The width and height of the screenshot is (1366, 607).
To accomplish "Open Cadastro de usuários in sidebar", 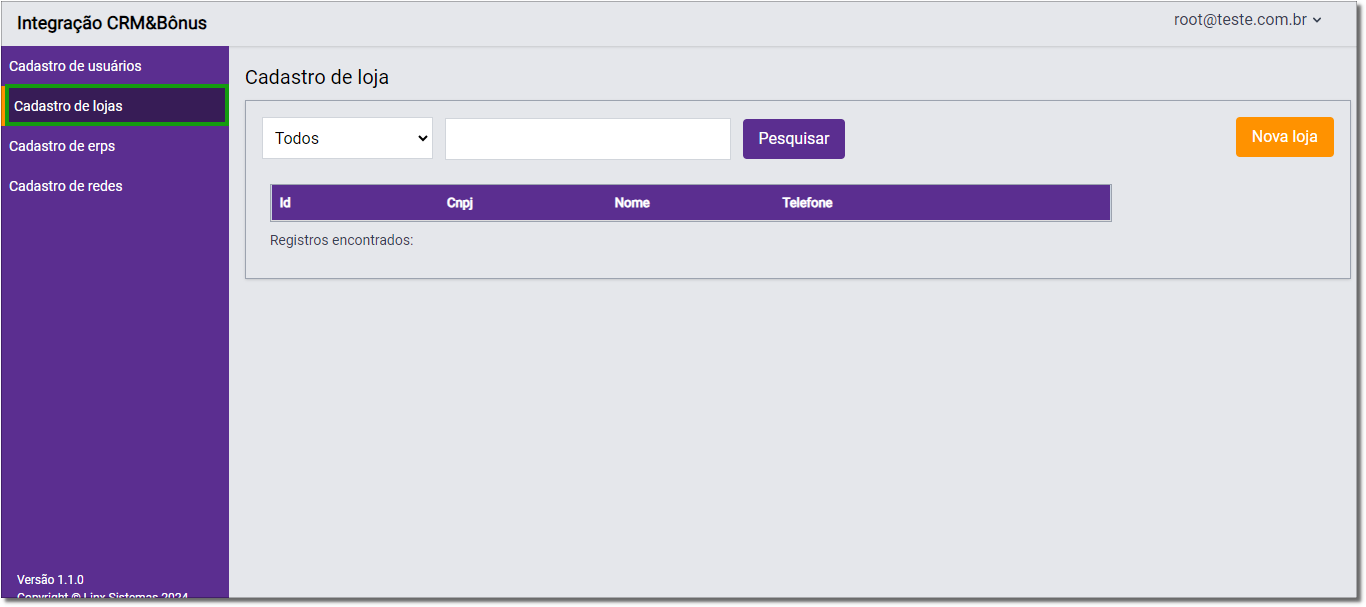I will coord(75,66).
